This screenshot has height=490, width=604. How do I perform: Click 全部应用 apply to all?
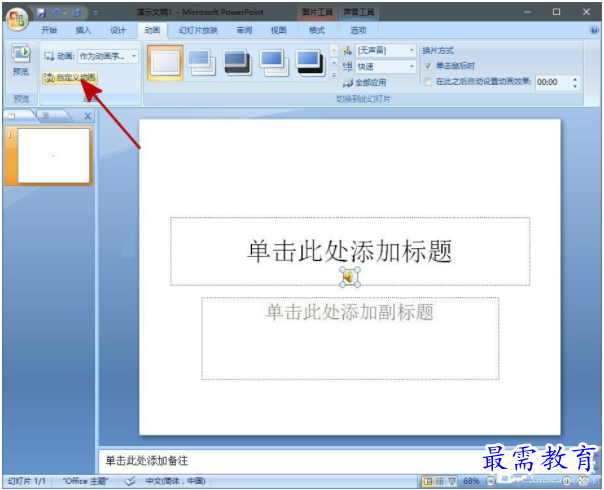tap(364, 82)
